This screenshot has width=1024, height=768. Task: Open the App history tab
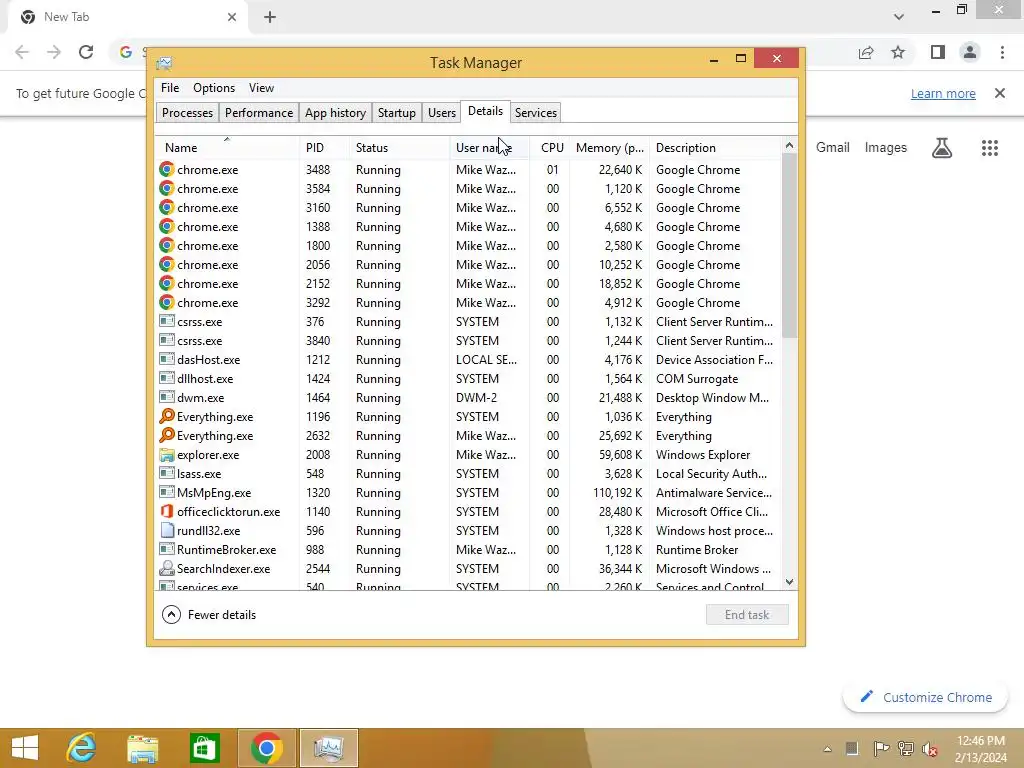335,113
